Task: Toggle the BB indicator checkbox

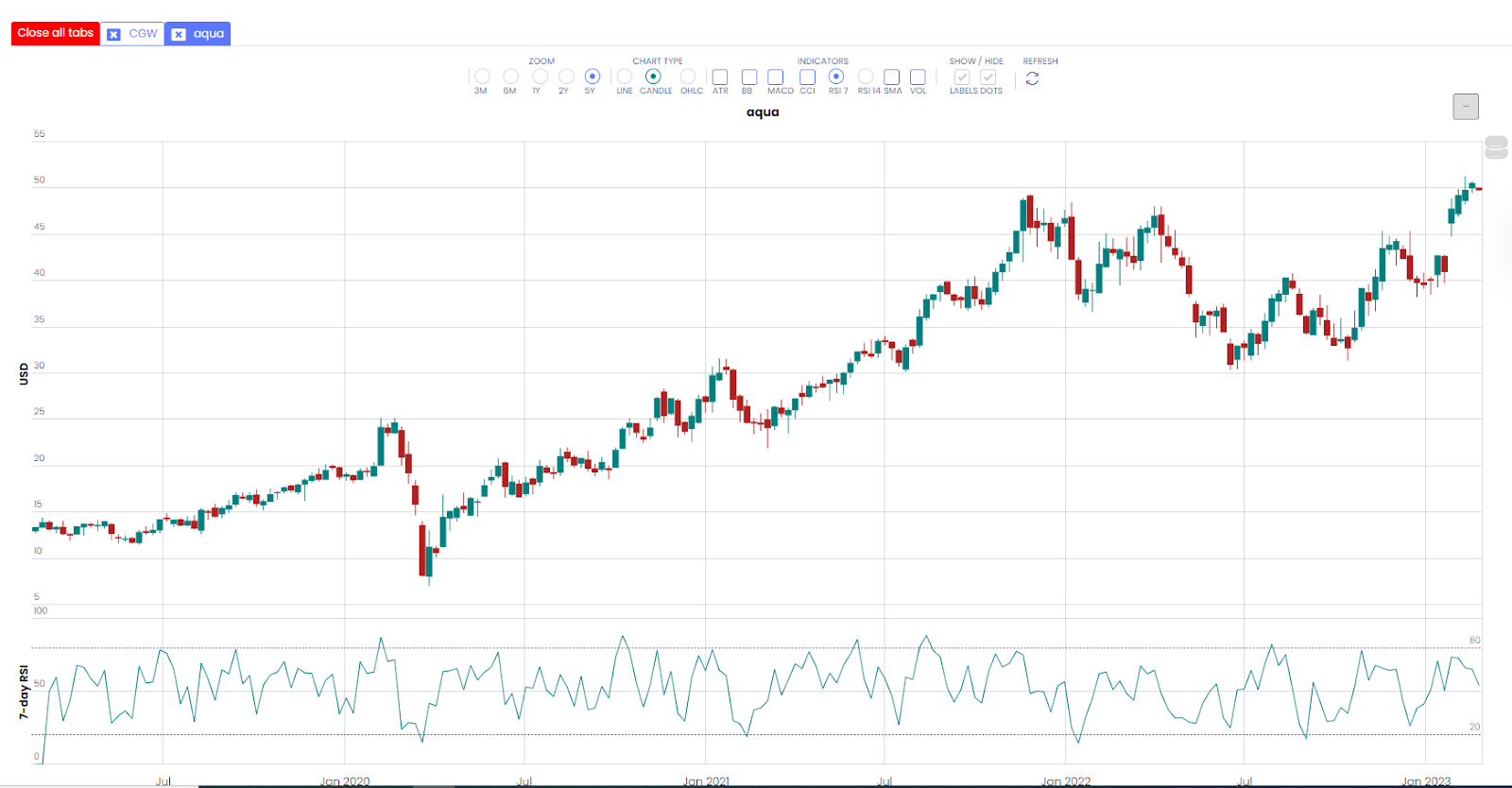Action: click(x=749, y=77)
